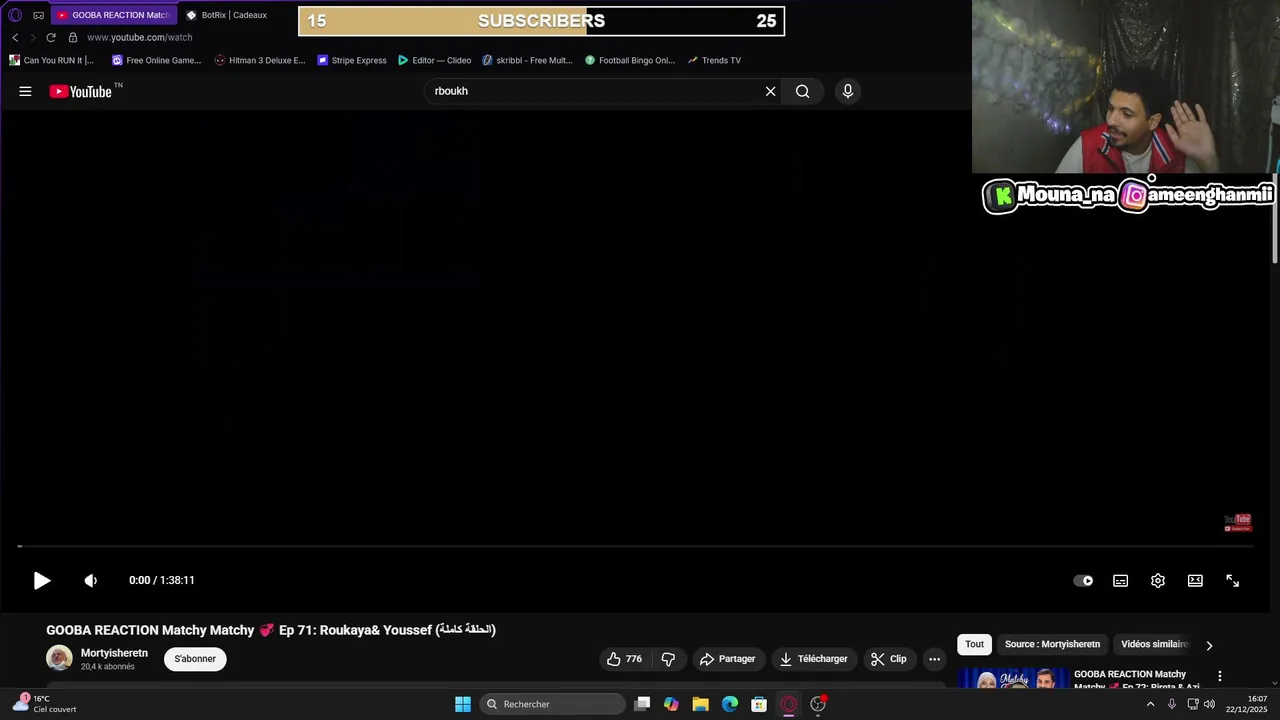Image resolution: width=1280 pixels, height=720 pixels.
Task: Open the player settings gear
Action: [1157, 580]
